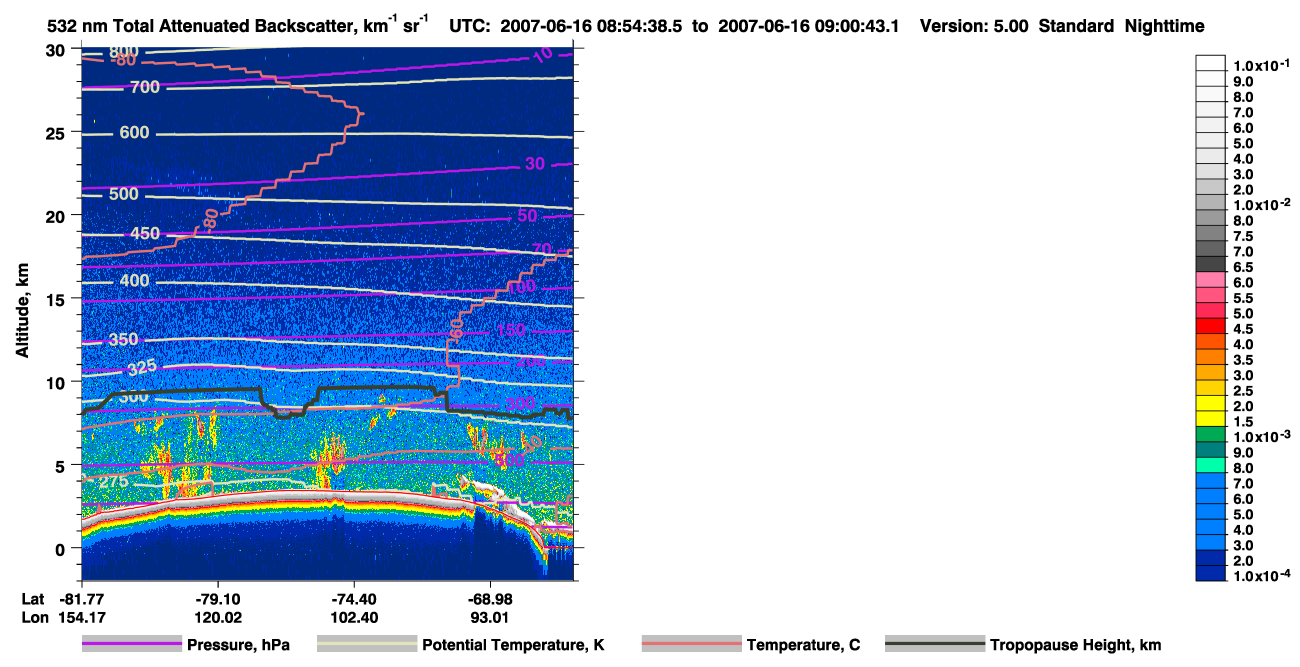Click the 7.5 colorbar label
This screenshot has width=1300, height=667.
coord(1244,236)
